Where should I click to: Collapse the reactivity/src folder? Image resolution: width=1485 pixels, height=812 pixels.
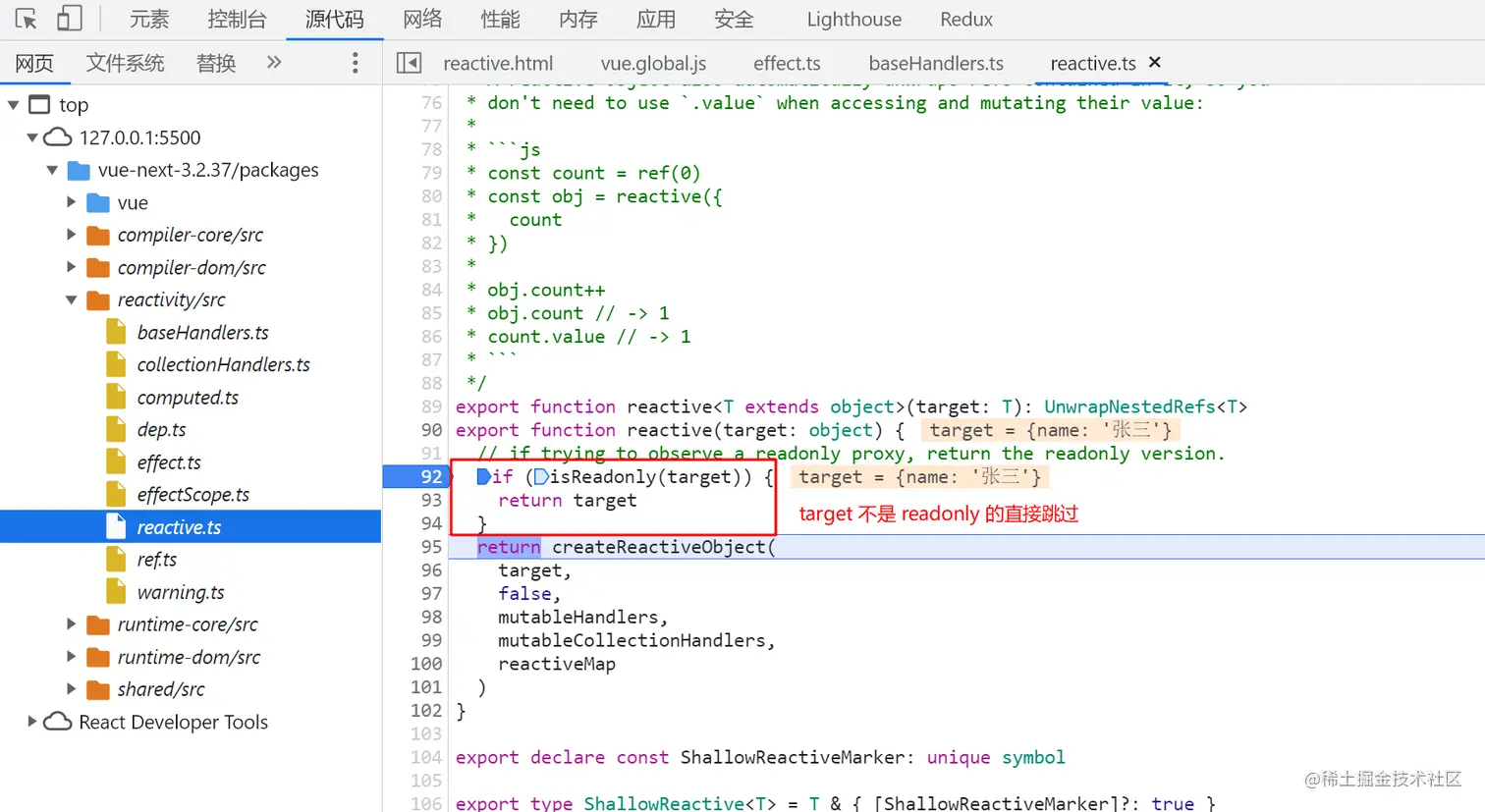71,299
